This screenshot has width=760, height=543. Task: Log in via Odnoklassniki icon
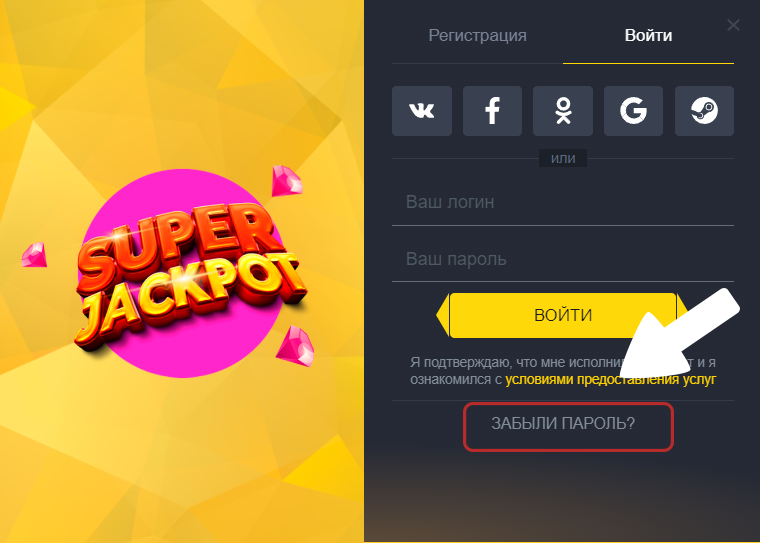pos(563,111)
